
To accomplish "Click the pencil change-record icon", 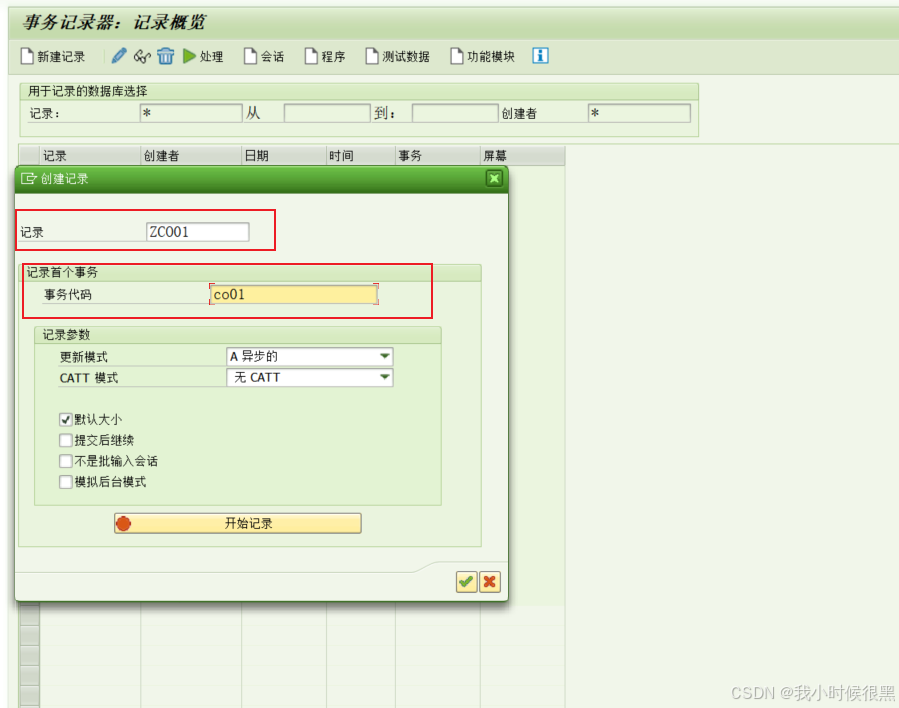I will click(119, 56).
